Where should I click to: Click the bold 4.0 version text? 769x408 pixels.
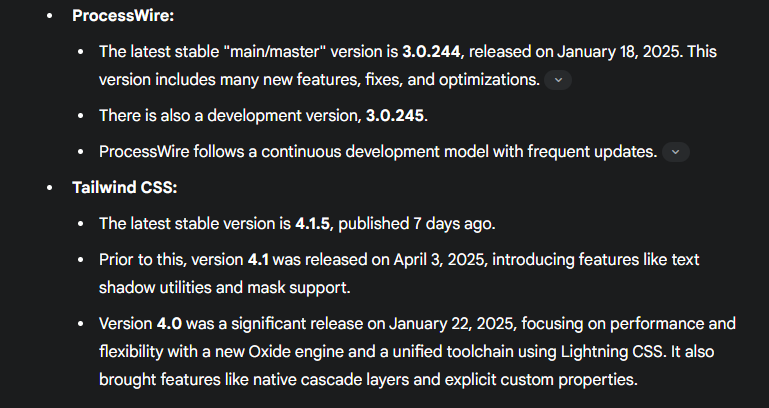click(x=169, y=324)
